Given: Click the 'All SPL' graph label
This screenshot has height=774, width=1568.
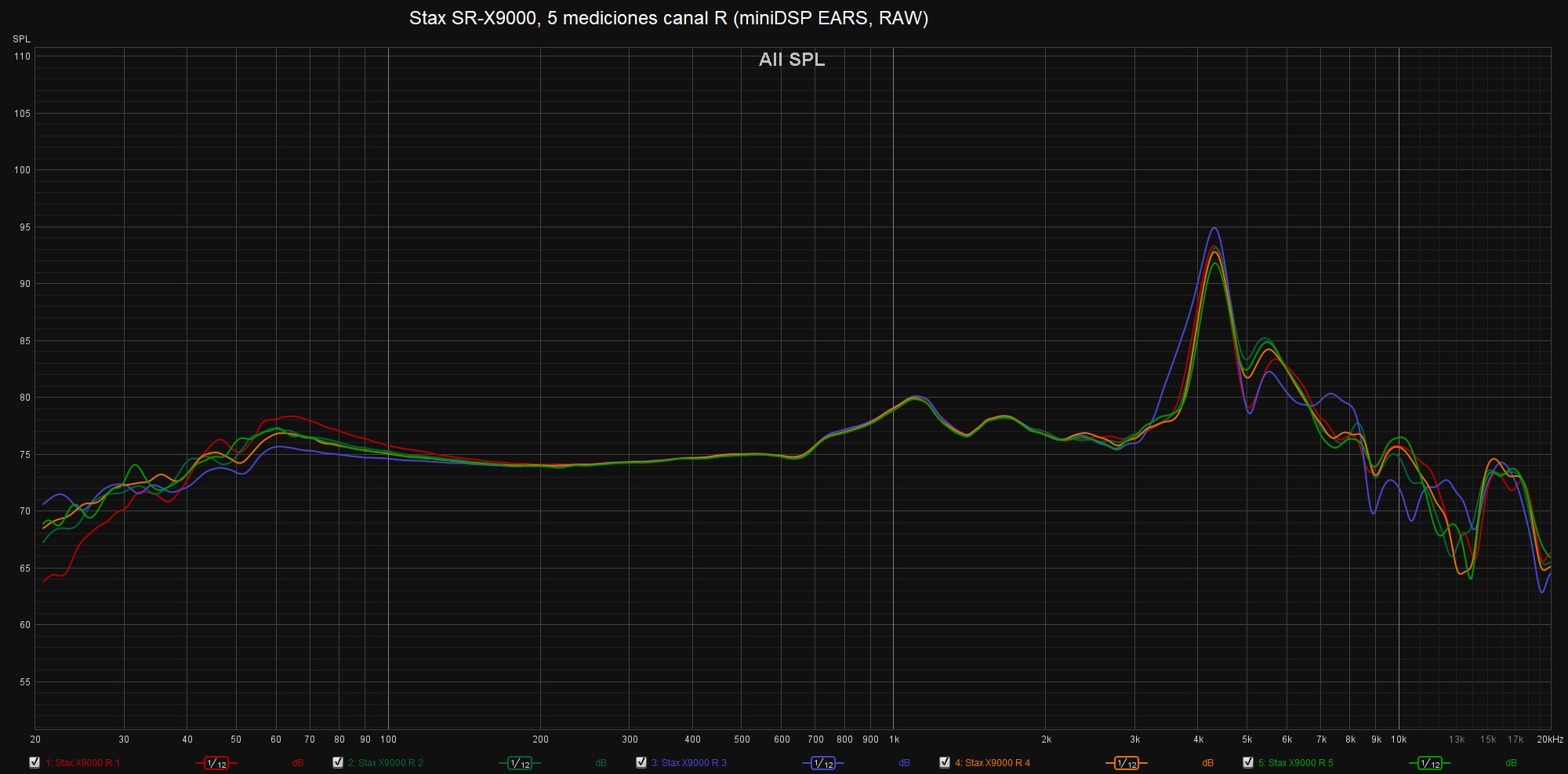Looking at the screenshot, I should (x=792, y=60).
